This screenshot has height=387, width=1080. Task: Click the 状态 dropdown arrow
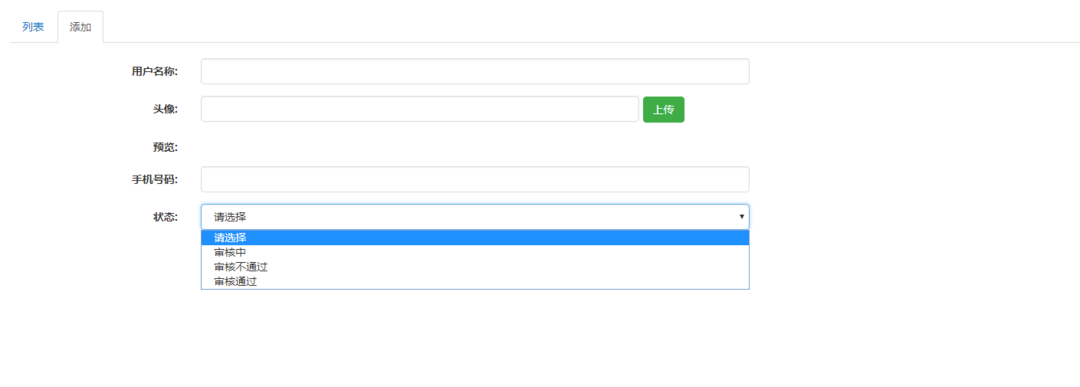tap(742, 217)
